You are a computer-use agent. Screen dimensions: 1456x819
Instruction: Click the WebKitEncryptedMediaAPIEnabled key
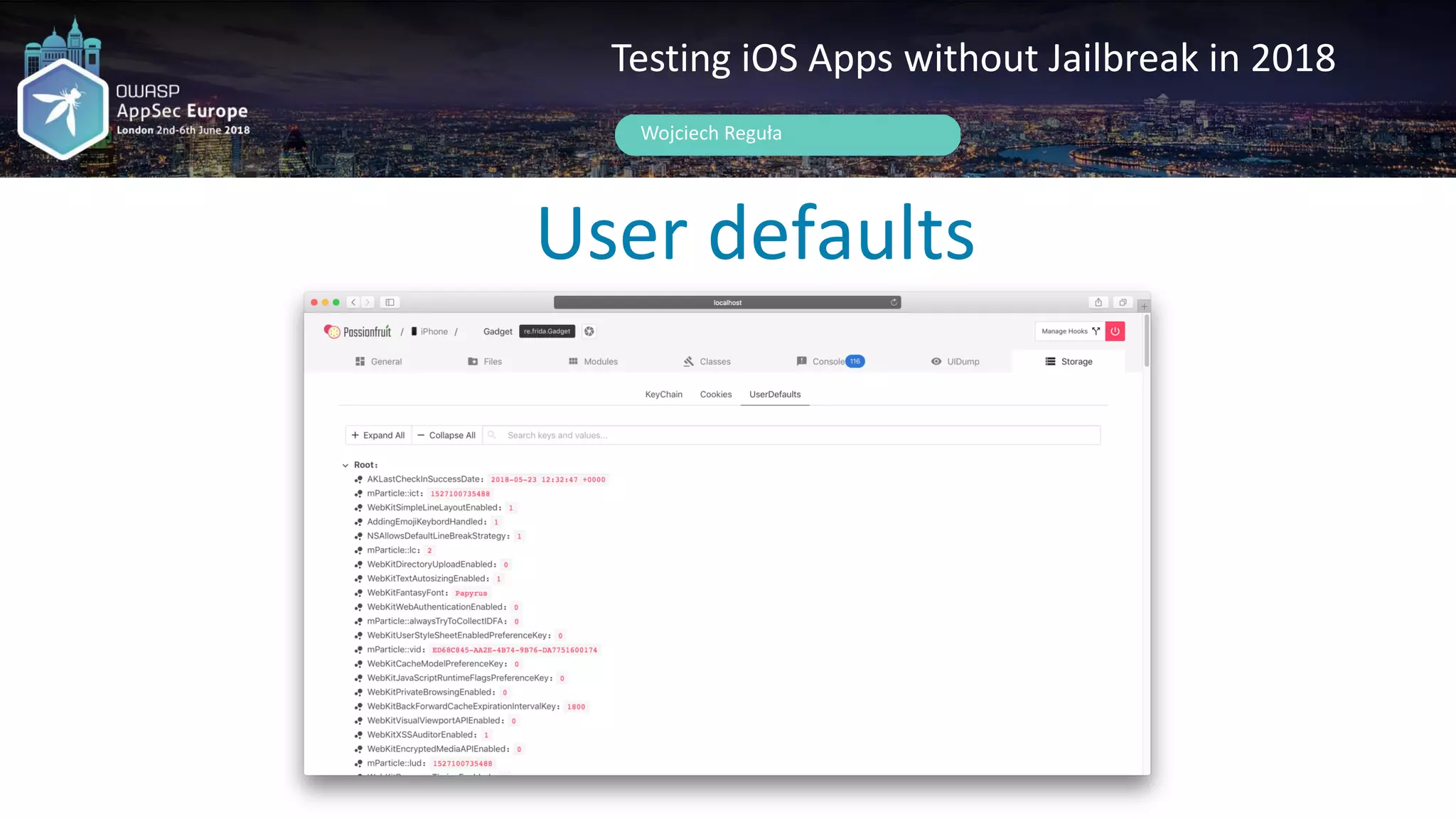point(439,749)
